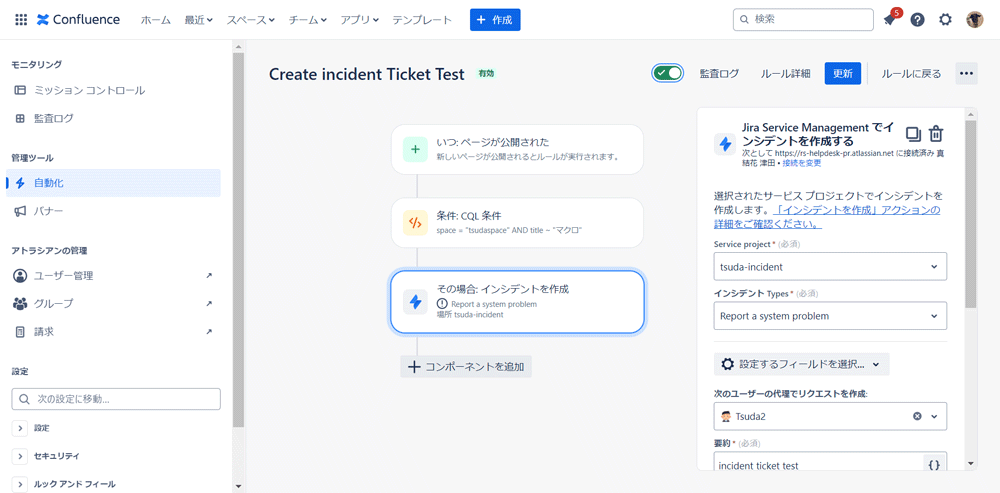Viewport: 1000px width, 493px height.
Task: Toggle the rule enabled switch
Action: coord(668,73)
